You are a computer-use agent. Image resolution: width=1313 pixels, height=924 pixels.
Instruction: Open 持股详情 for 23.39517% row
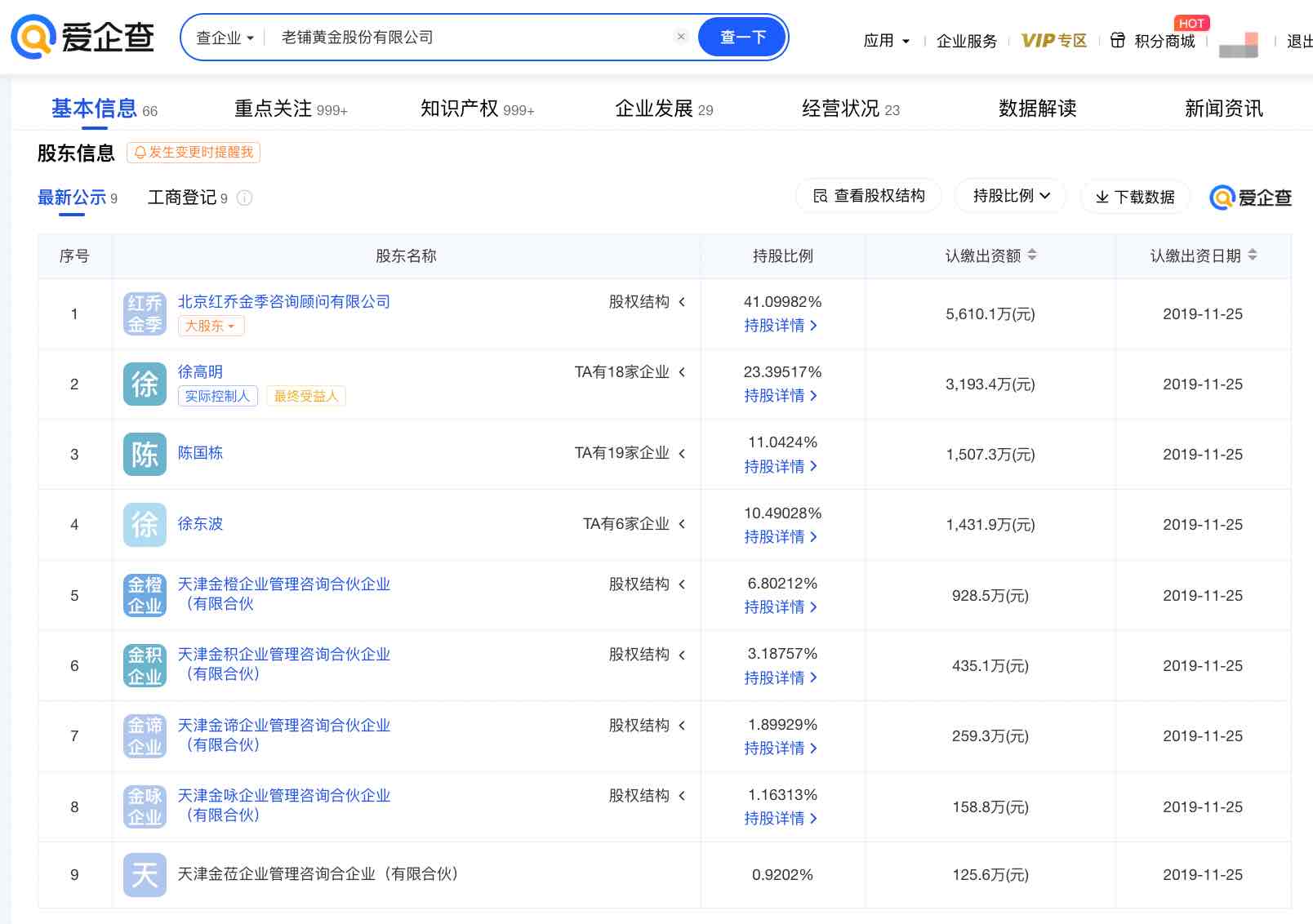tap(780, 396)
